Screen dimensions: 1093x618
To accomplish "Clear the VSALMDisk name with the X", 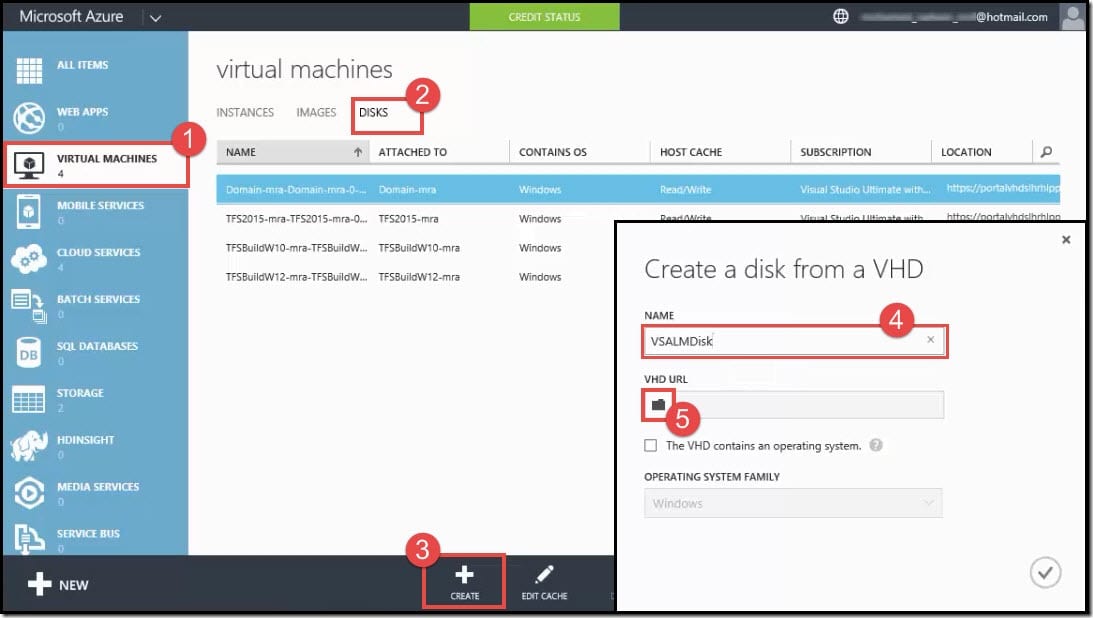I will pyautogui.click(x=930, y=341).
